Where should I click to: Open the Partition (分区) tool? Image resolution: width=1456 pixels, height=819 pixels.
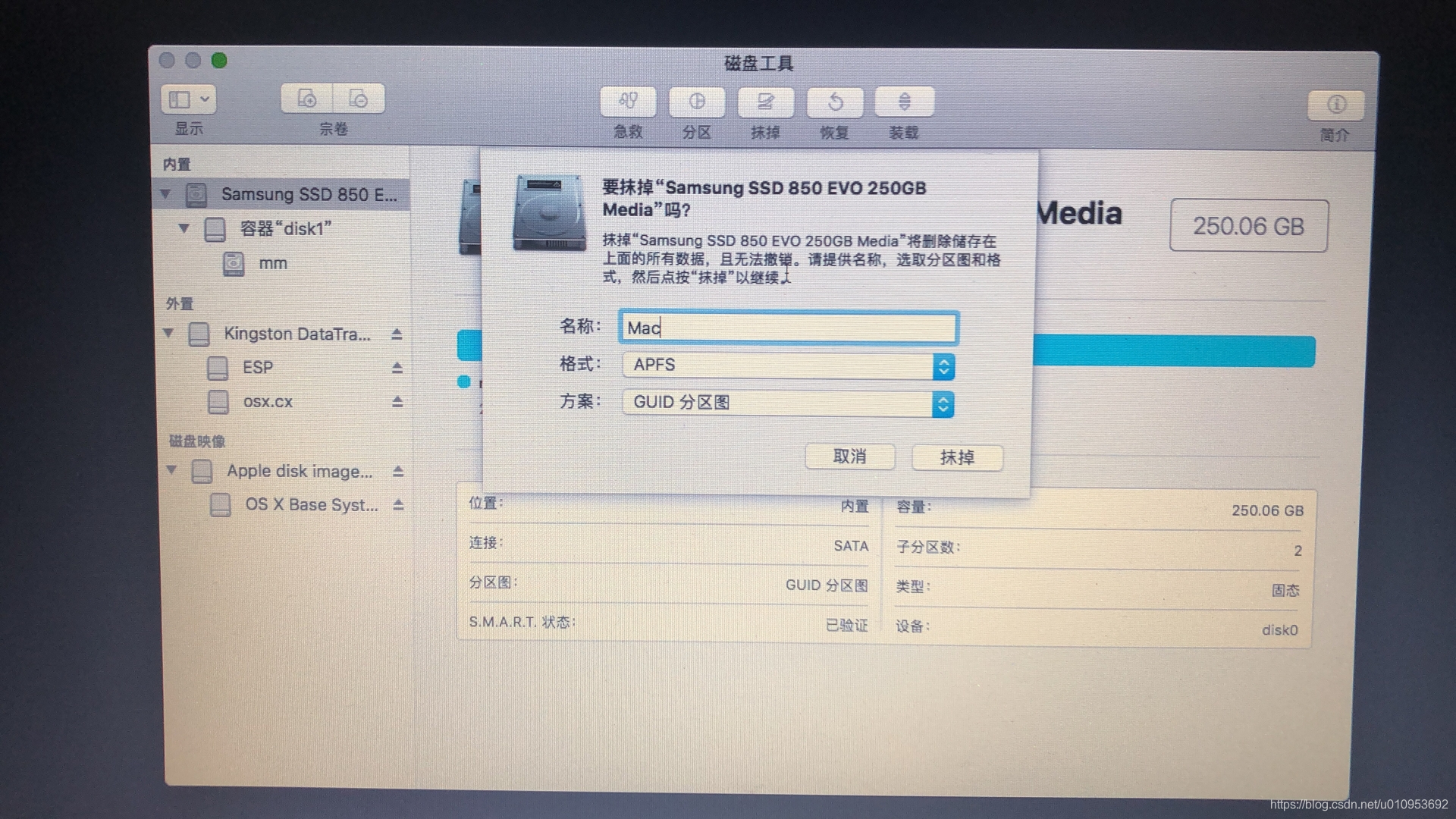[x=697, y=102]
